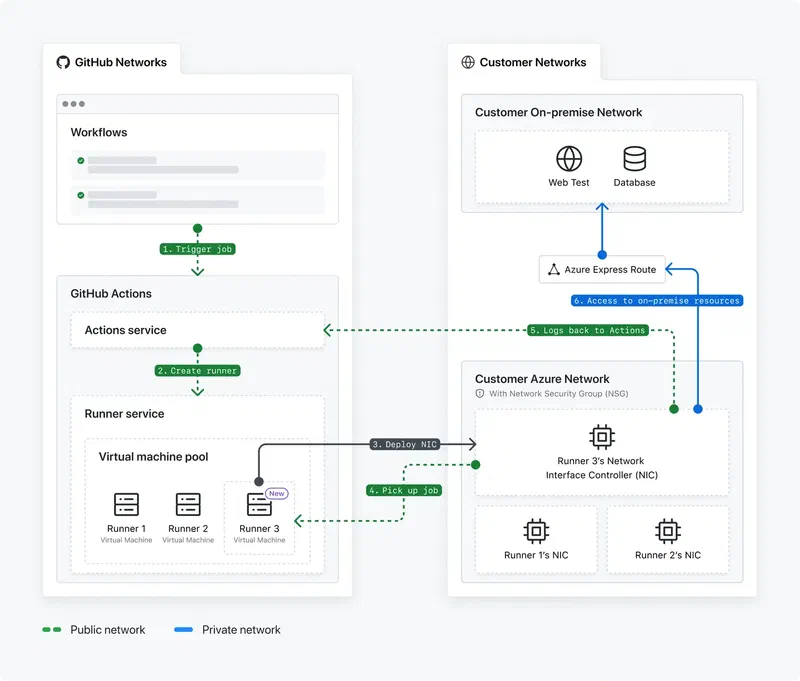Select the Web Test globe icon
Screen dimensions: 800x681
tap(568, 158)
